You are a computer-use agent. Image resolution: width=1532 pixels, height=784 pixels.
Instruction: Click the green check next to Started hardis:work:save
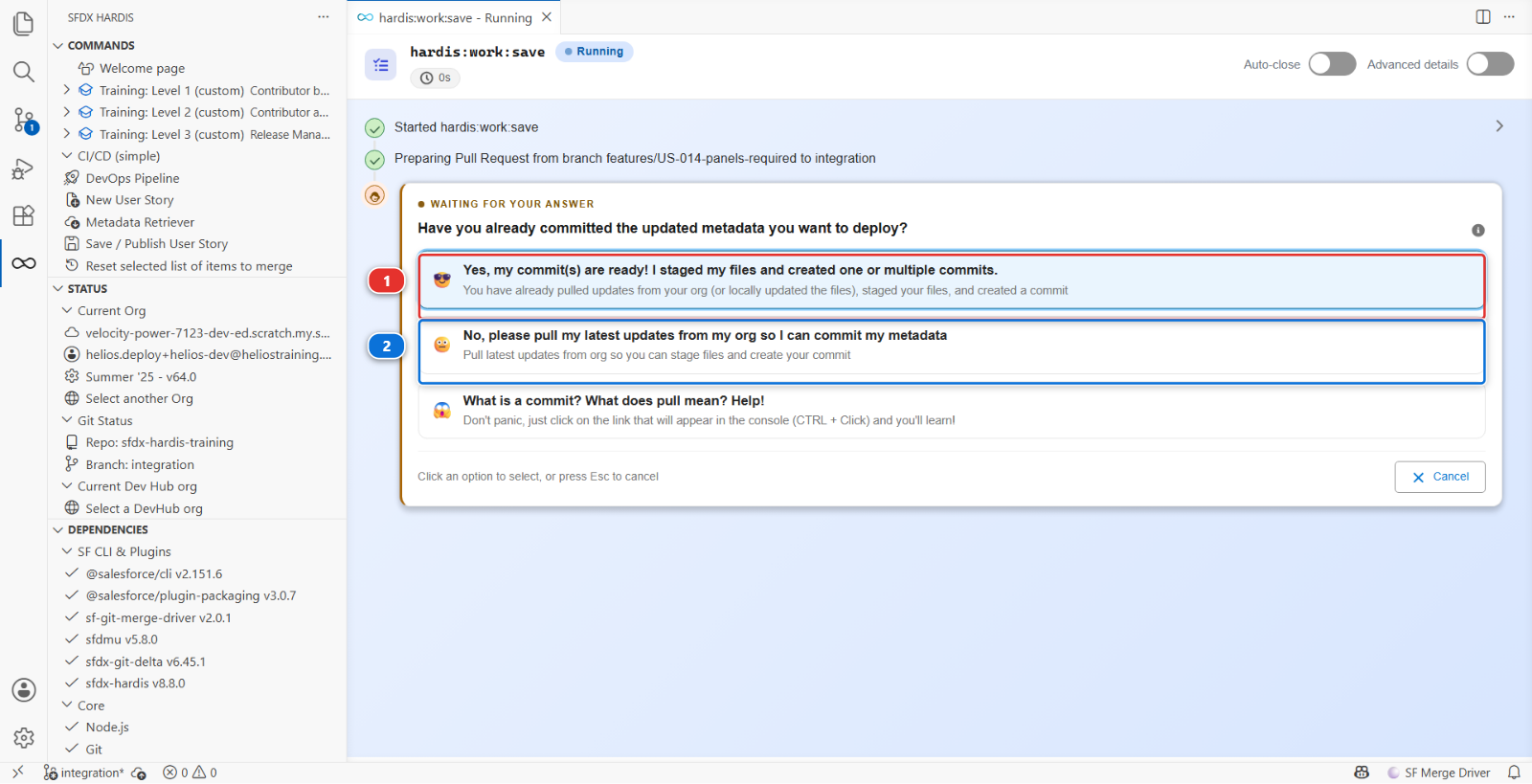click(375, 128)
